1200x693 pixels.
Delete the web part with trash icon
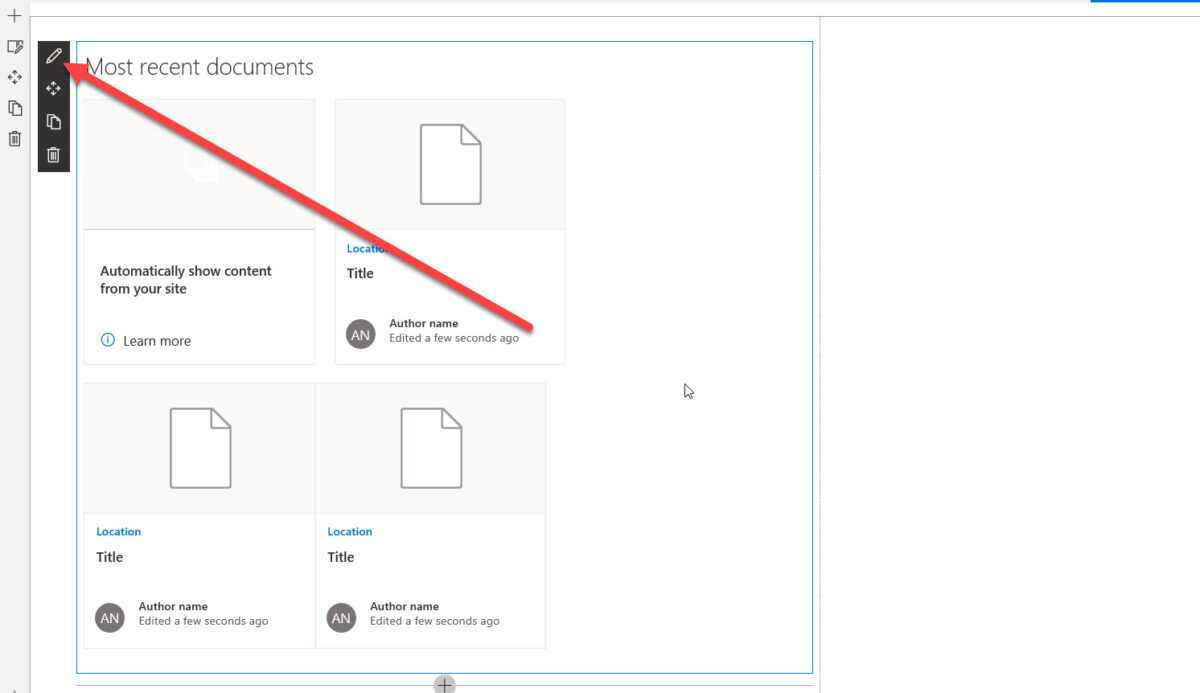click(53, 155)
